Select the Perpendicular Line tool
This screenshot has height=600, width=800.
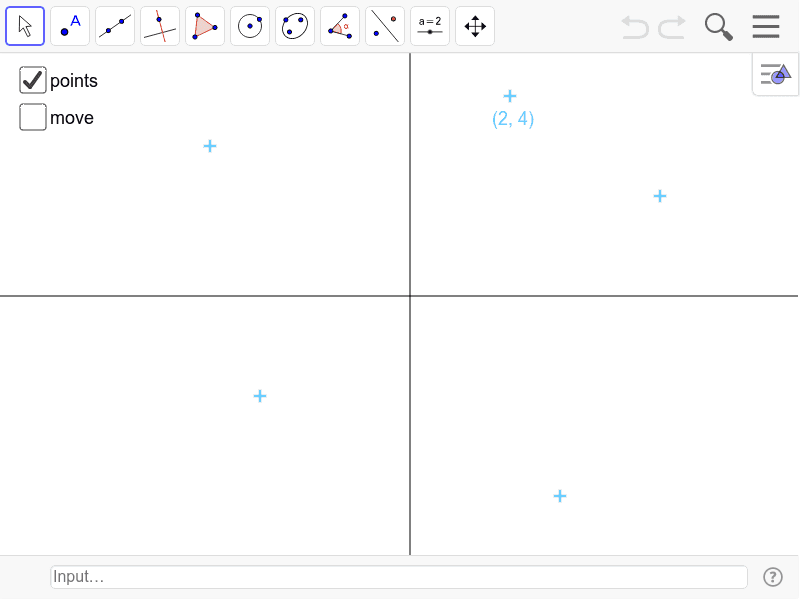[x=160, y=26]
